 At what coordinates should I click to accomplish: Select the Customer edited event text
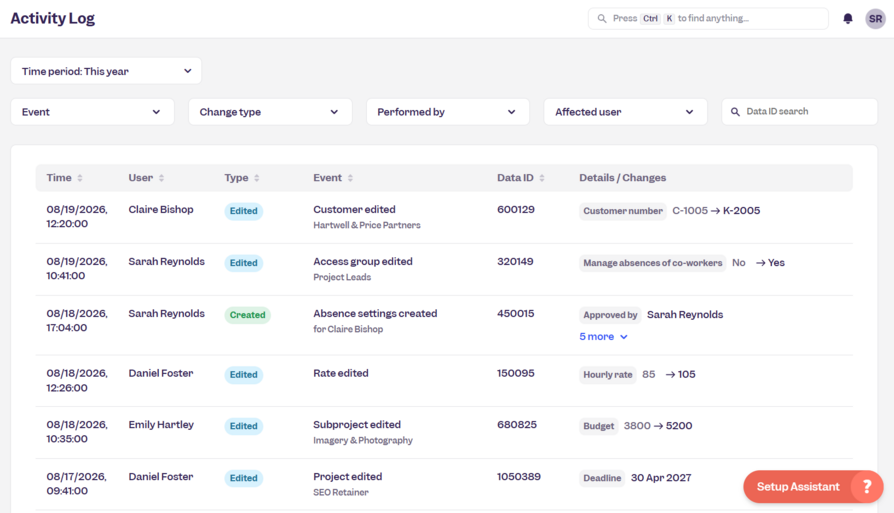coord(354,210)
